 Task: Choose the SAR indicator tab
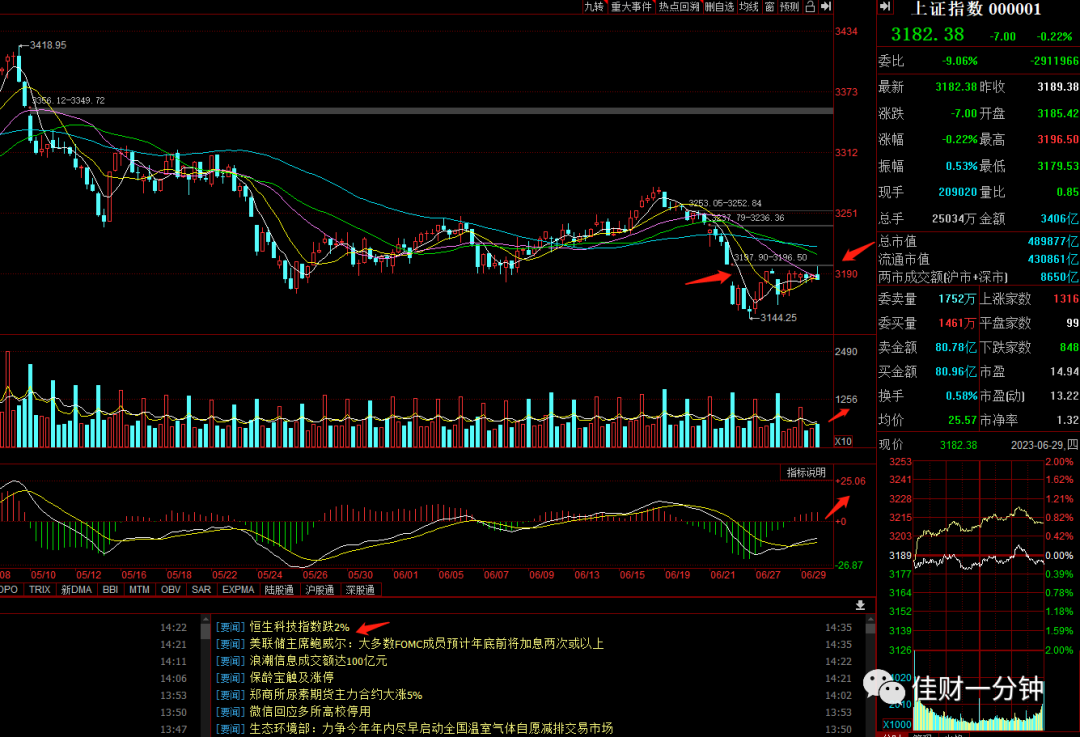tap(201, 590)
